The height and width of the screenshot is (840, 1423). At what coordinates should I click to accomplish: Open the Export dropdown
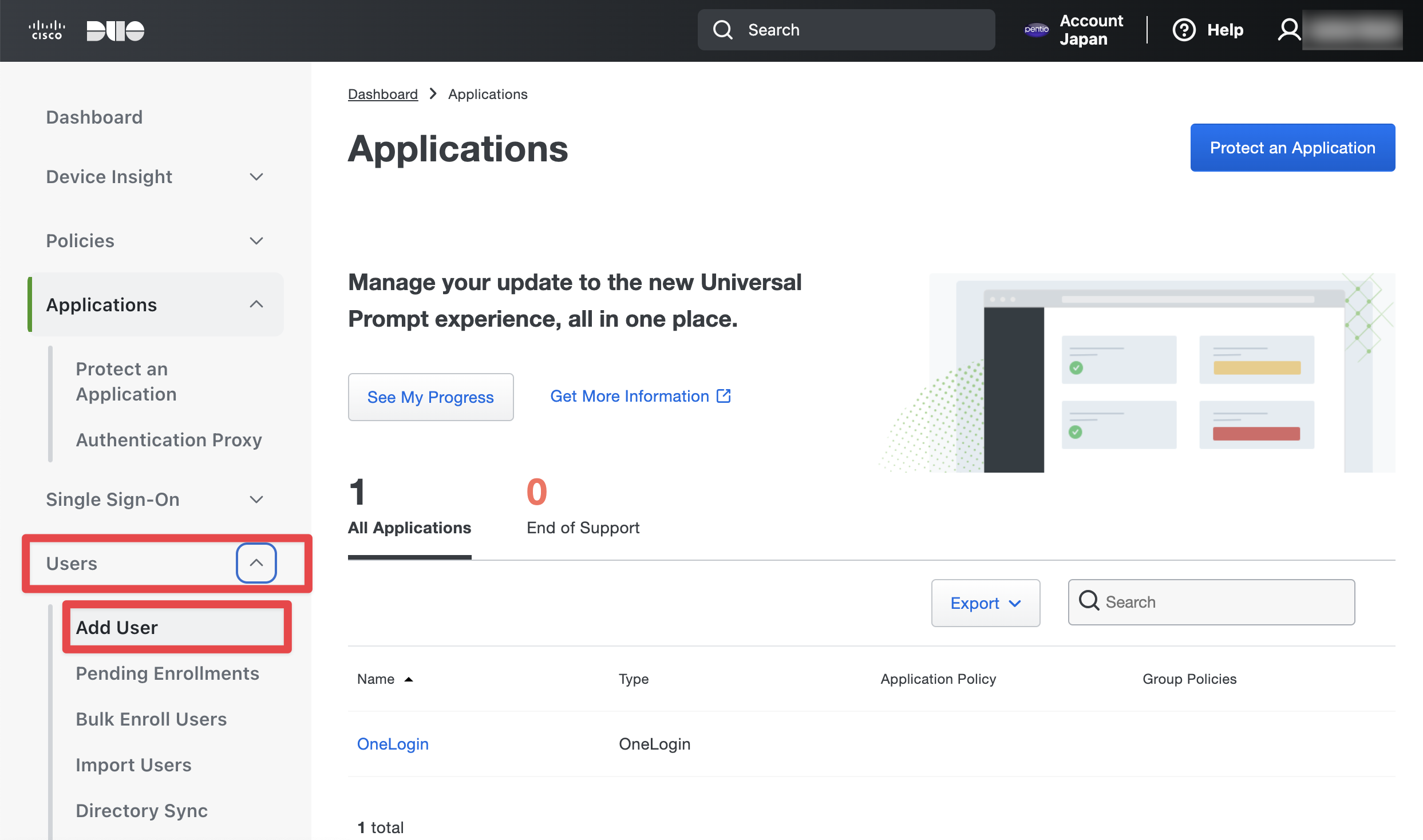[986, 603]
